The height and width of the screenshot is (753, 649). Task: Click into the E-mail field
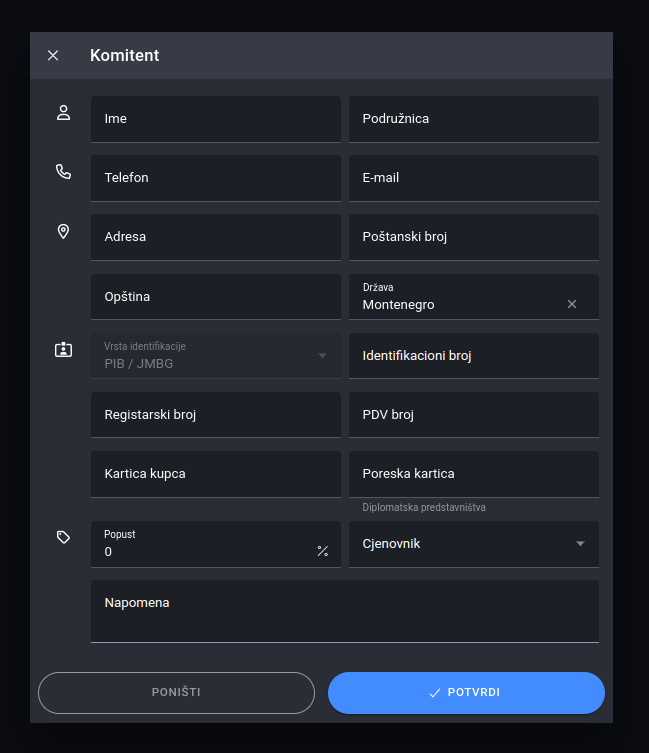tap(473, 178)
